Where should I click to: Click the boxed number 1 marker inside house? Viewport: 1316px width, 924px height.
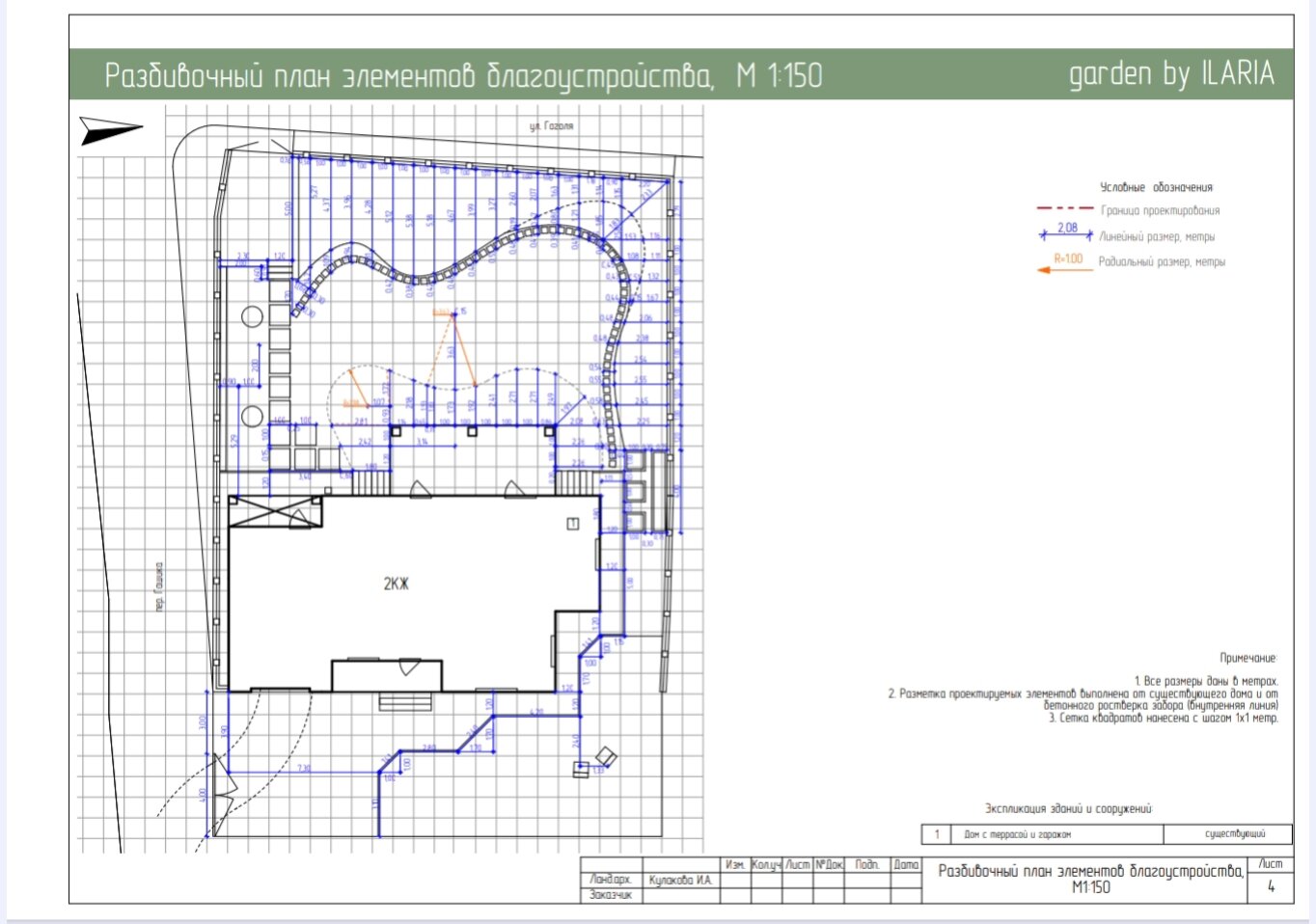[x=572, y=524]
